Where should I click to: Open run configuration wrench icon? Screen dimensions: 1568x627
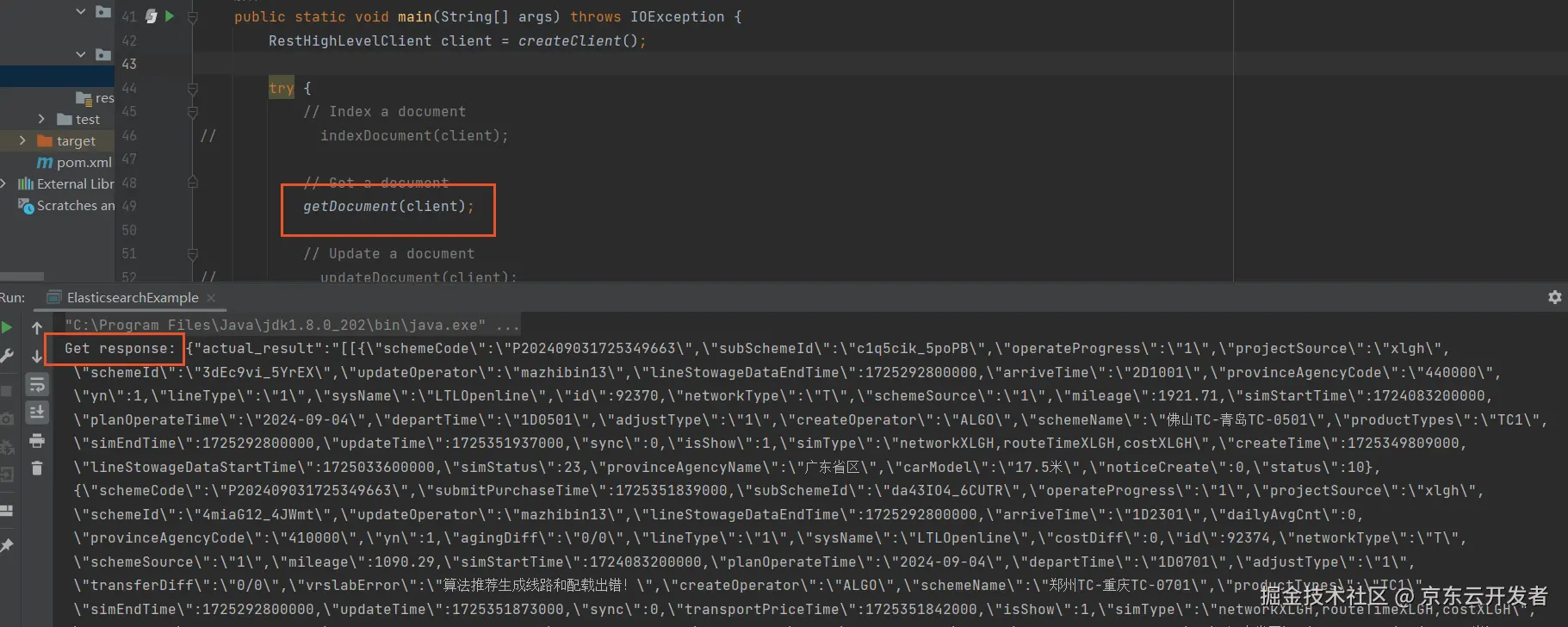point(7,356)
